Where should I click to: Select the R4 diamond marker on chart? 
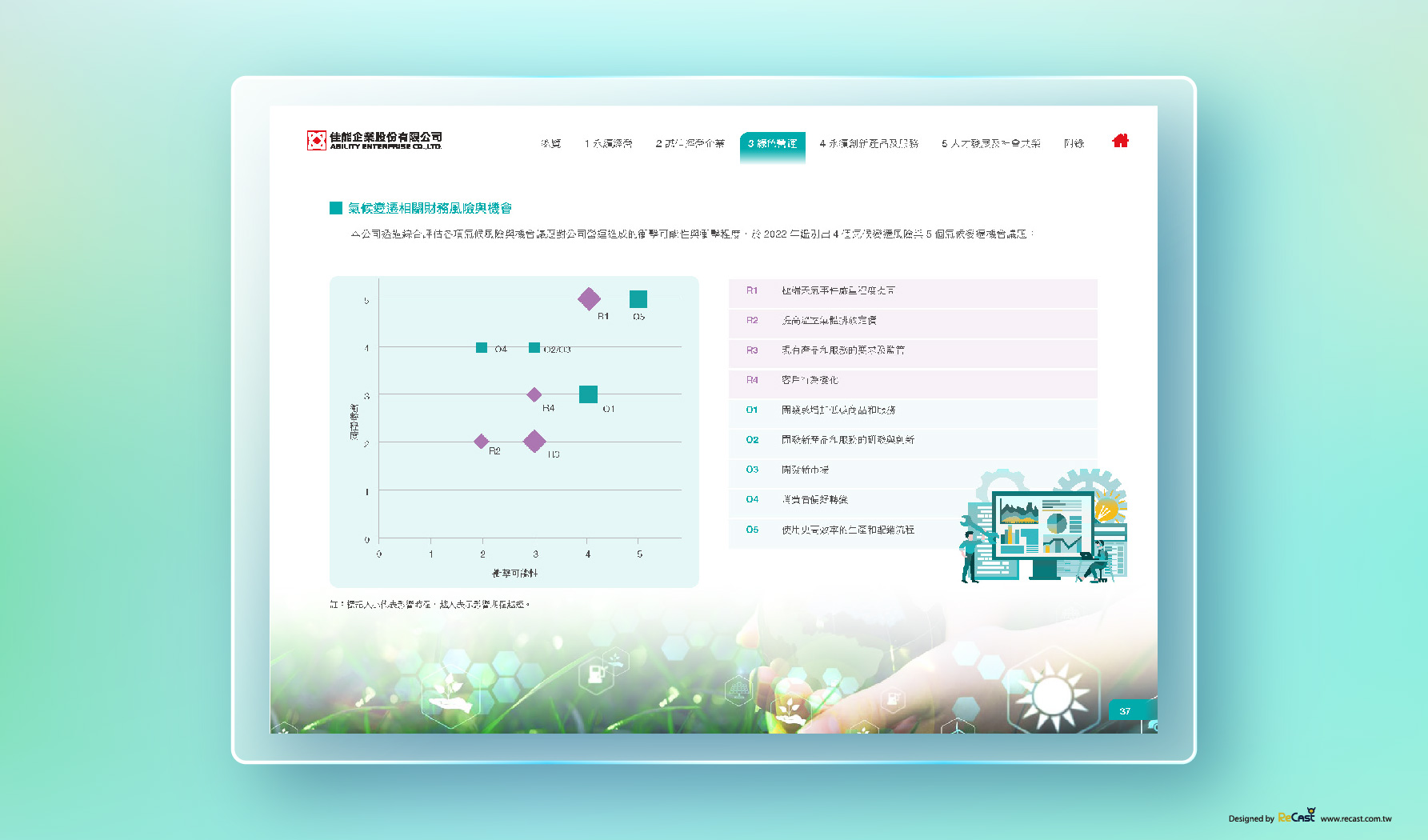[534, 394]
